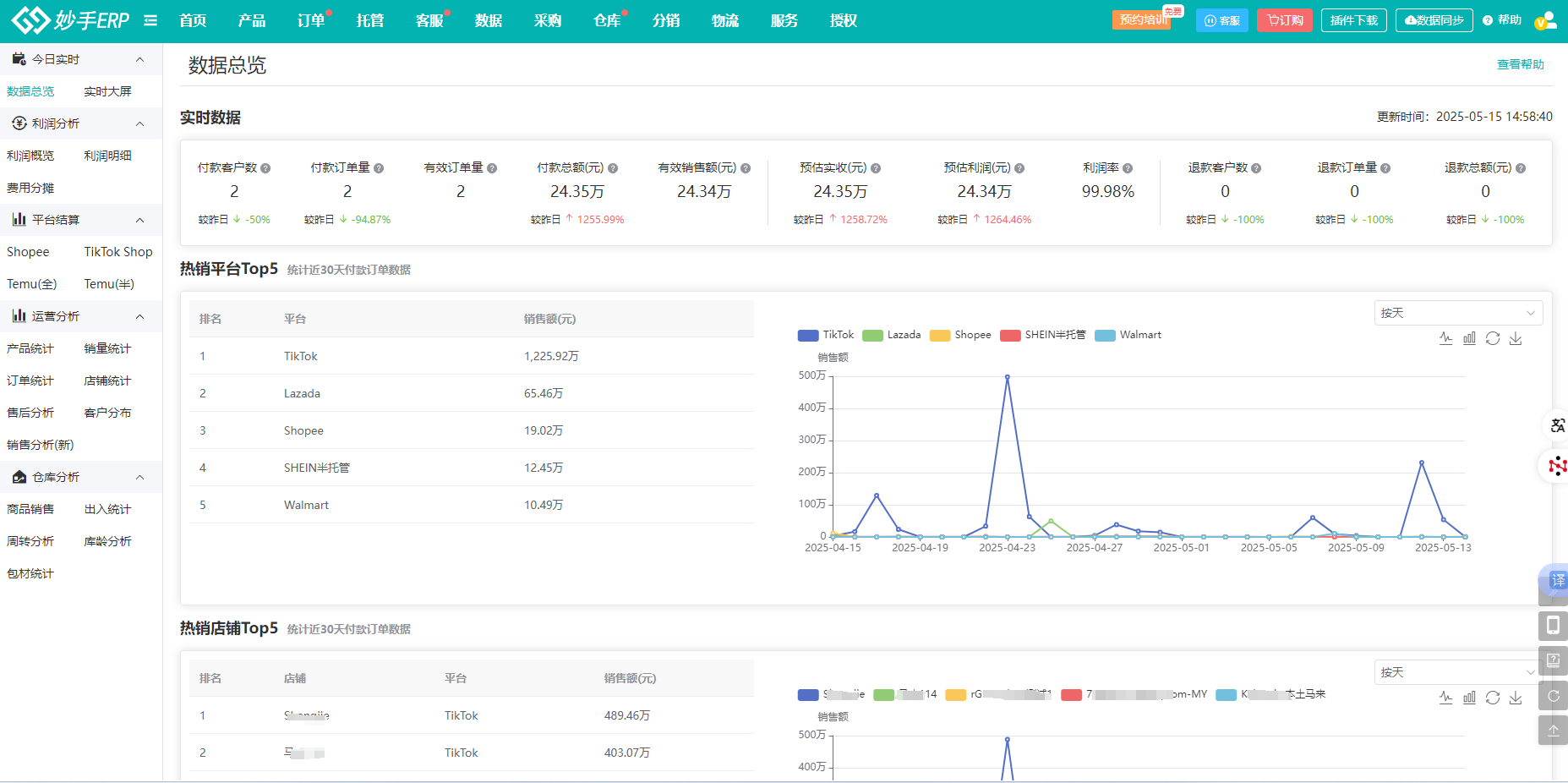Click the Shopee legend color swatch
Screen dimensions: 1568x783
tap(940, 336)
